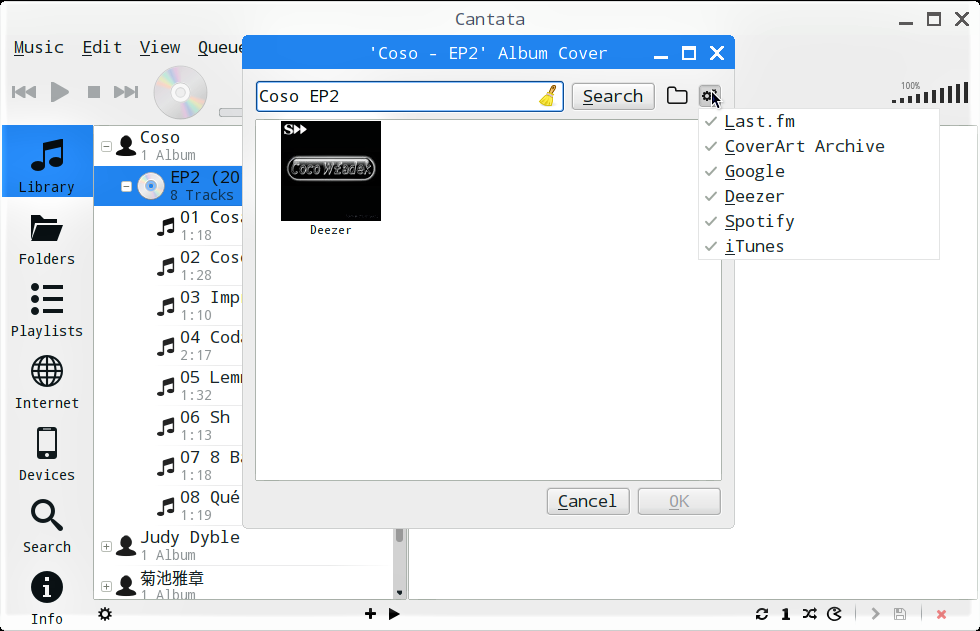Click the playback position slider
The width and height of the screenshot is (980, 631).
(231, 112)
